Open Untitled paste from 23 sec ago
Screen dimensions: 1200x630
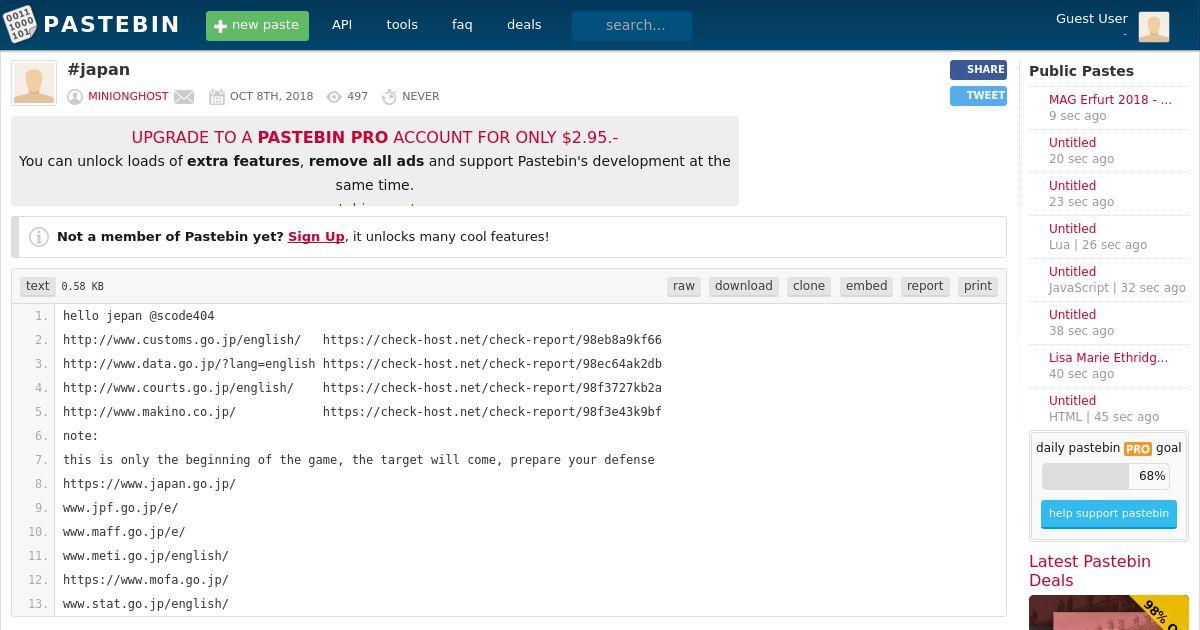point(1072,186)
